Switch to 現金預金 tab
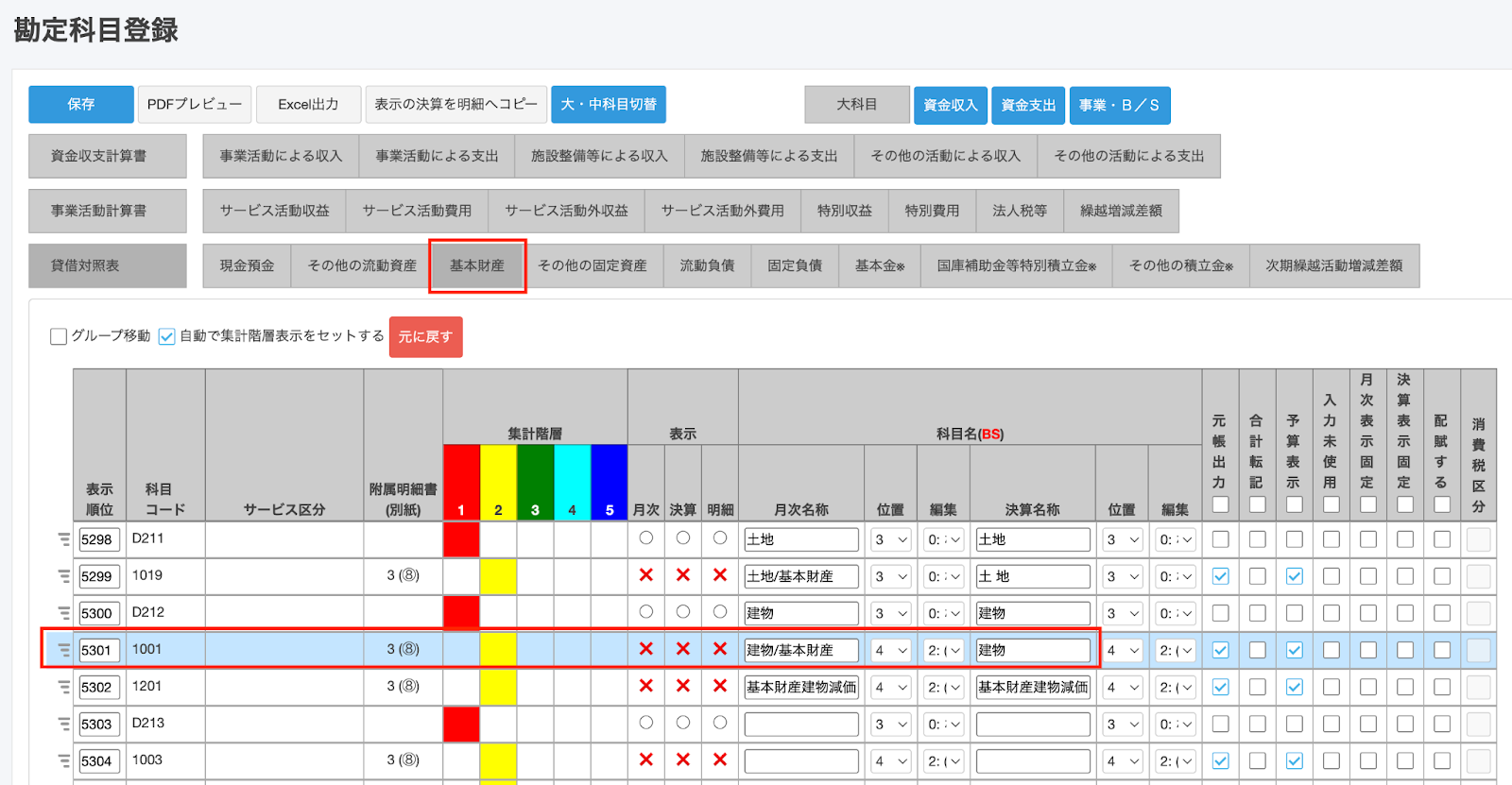Screen dimensions: 1512x785 247,265
